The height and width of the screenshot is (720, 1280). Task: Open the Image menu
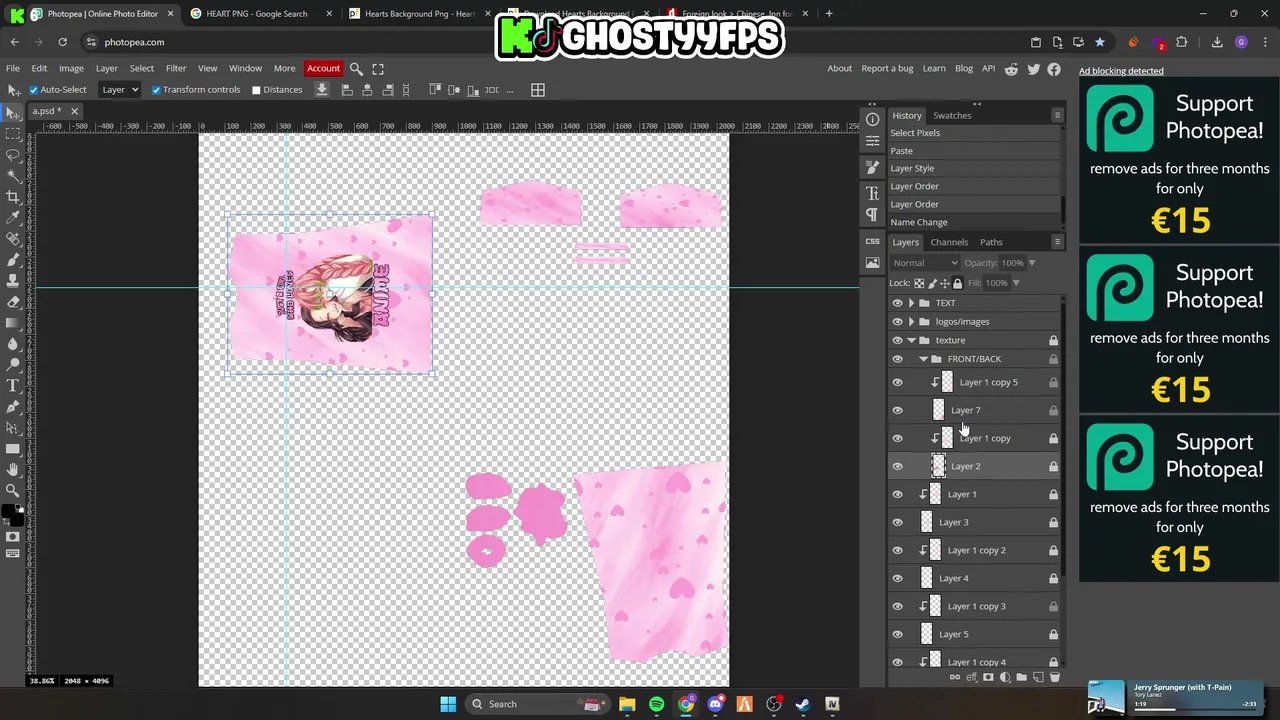click(x=71, y=69)
